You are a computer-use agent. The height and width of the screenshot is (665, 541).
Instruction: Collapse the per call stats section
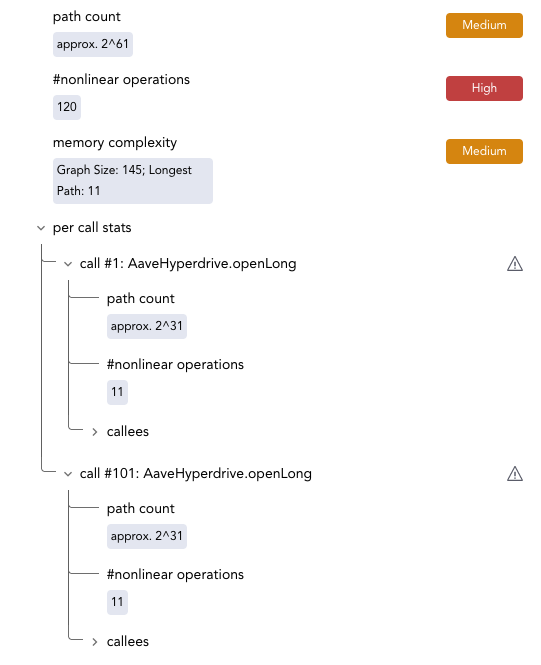tap(41, 228)
